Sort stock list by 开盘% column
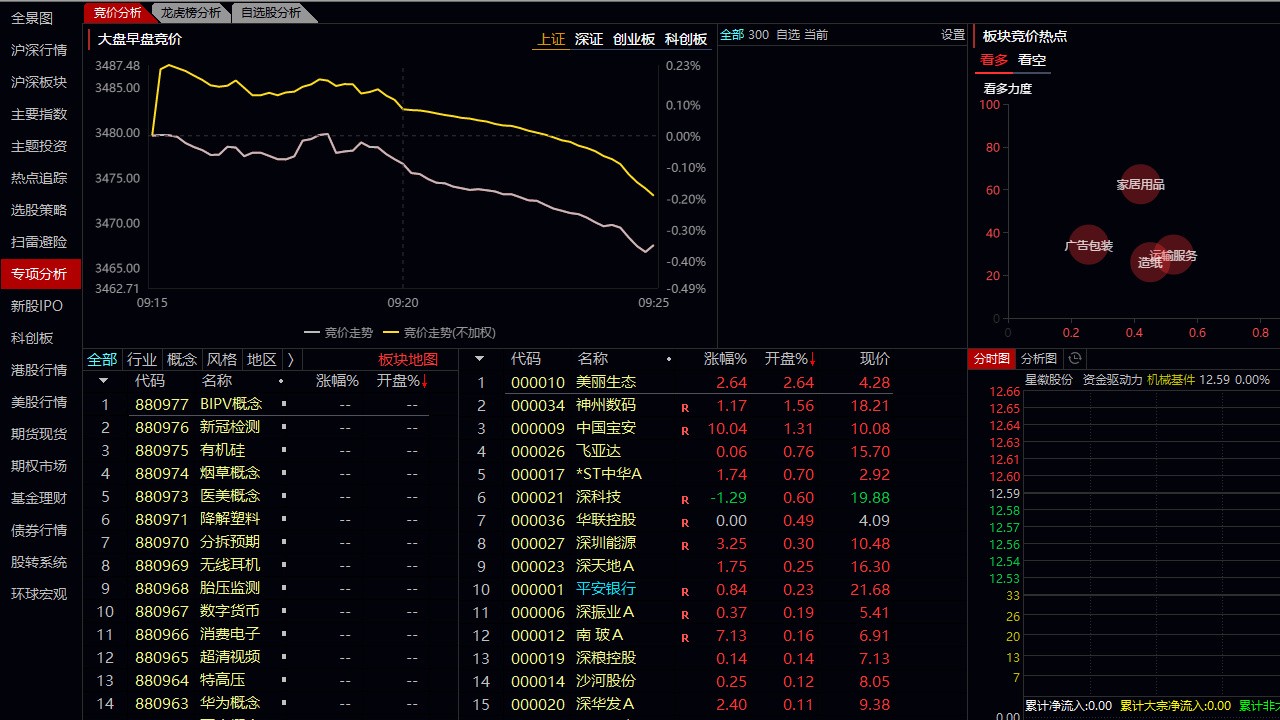The width and height of the screenshot is (1280, 720). (790, 359)
